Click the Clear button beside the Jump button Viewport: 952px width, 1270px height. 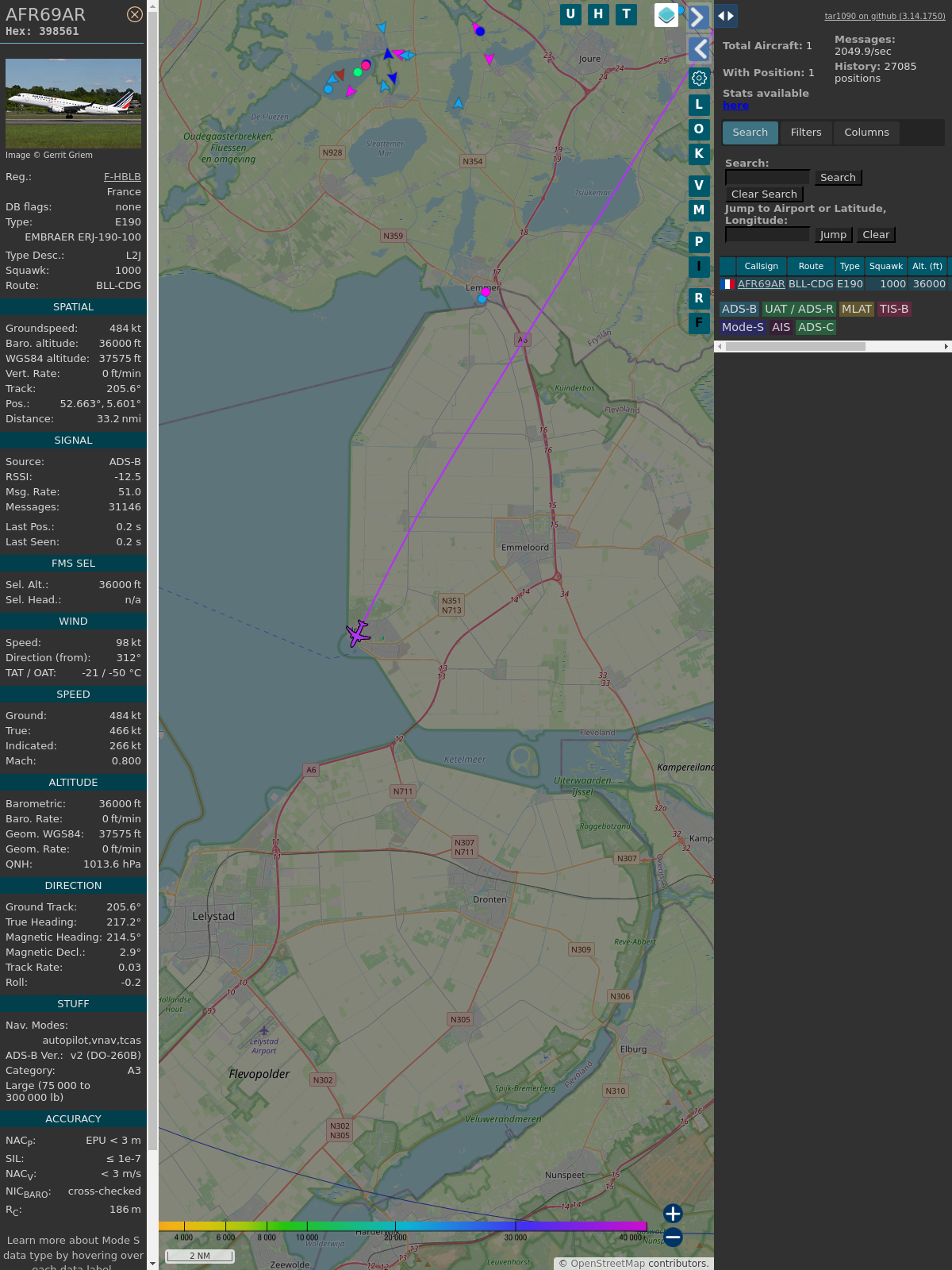click(876, 235)
